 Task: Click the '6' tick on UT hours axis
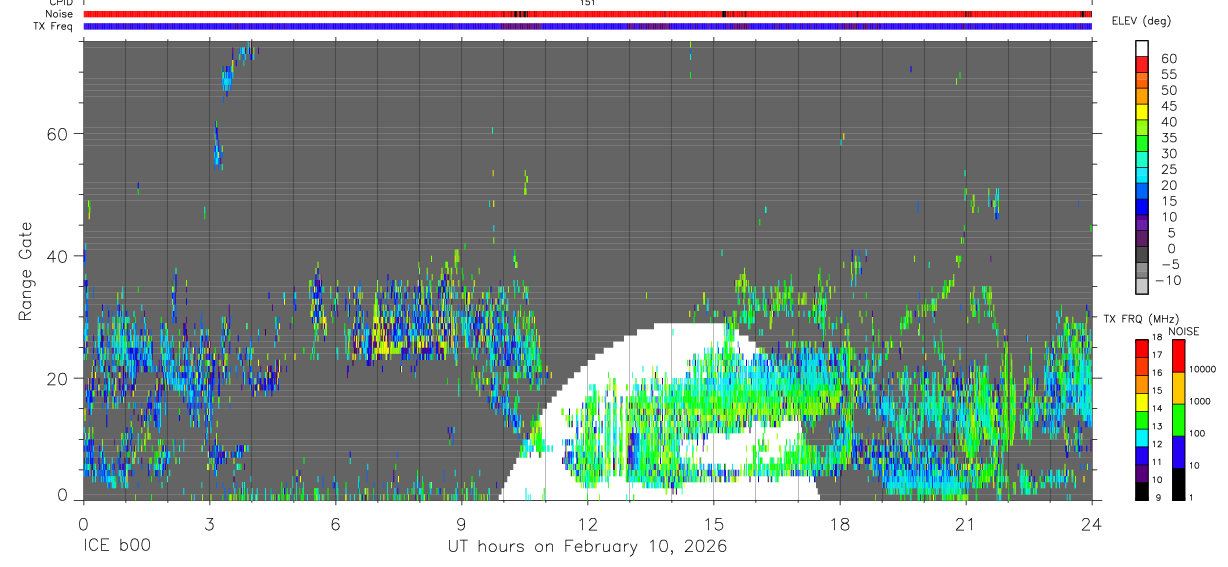[335, 523]
